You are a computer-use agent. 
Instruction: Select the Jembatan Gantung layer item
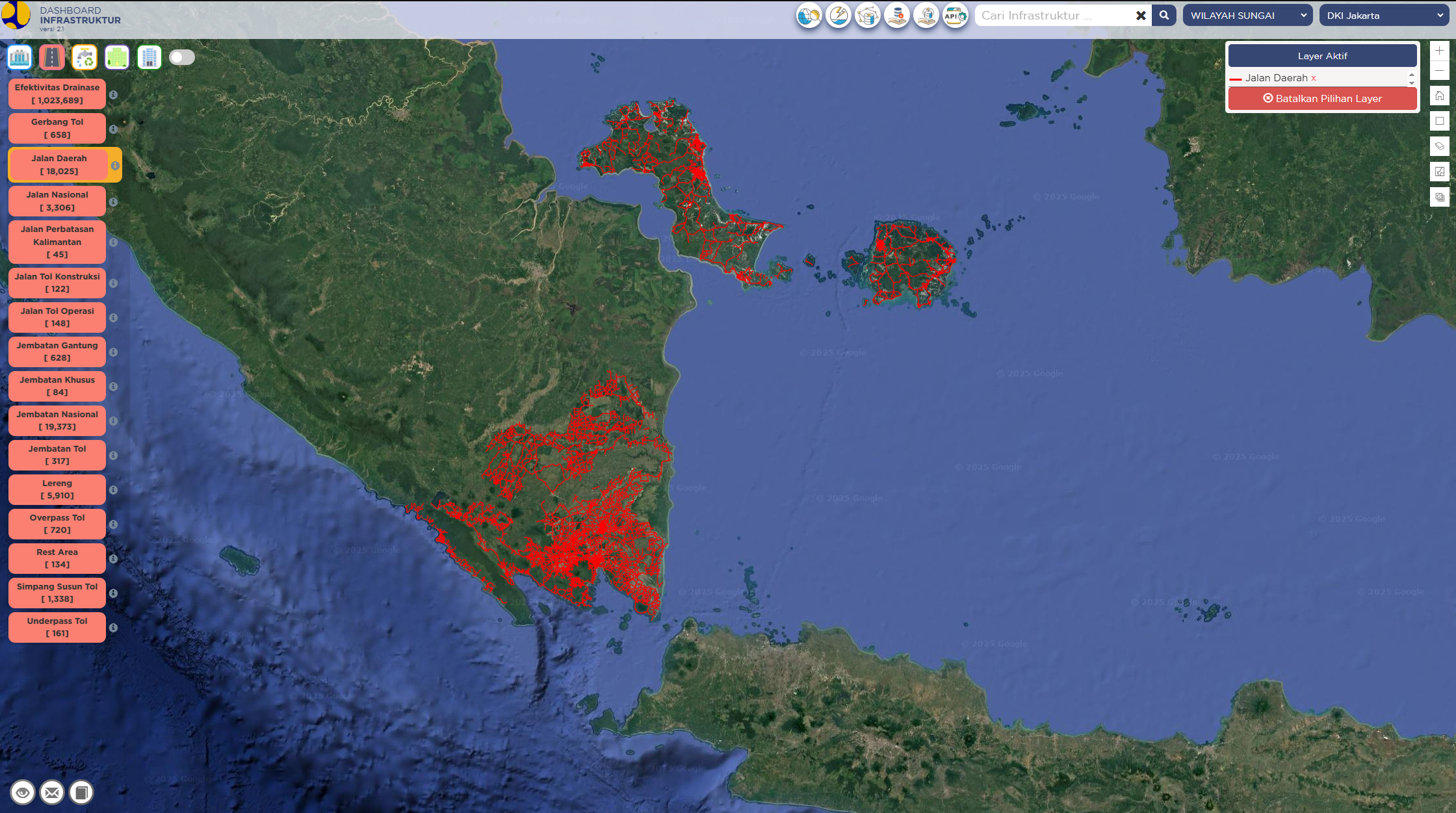point(57,352)
